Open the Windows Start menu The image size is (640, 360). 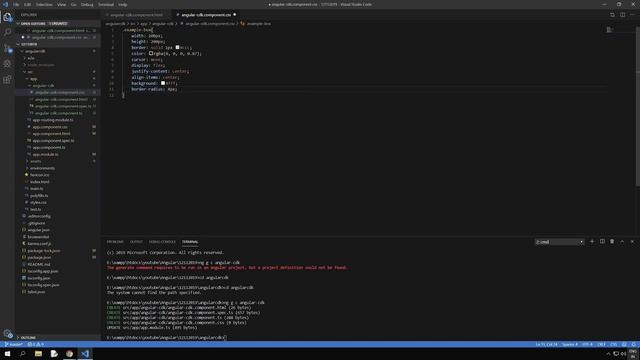click(7, 353)
